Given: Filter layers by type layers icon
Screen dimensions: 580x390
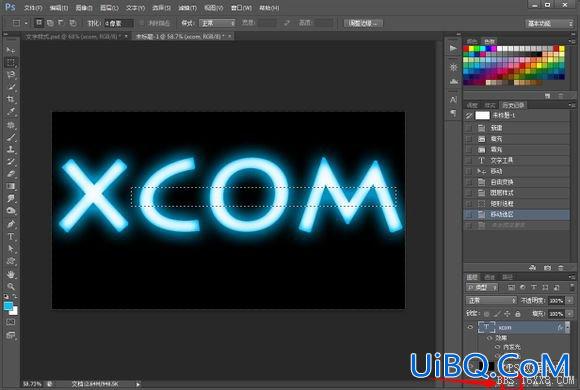Looking at the screenshot, I should (534, 288).
